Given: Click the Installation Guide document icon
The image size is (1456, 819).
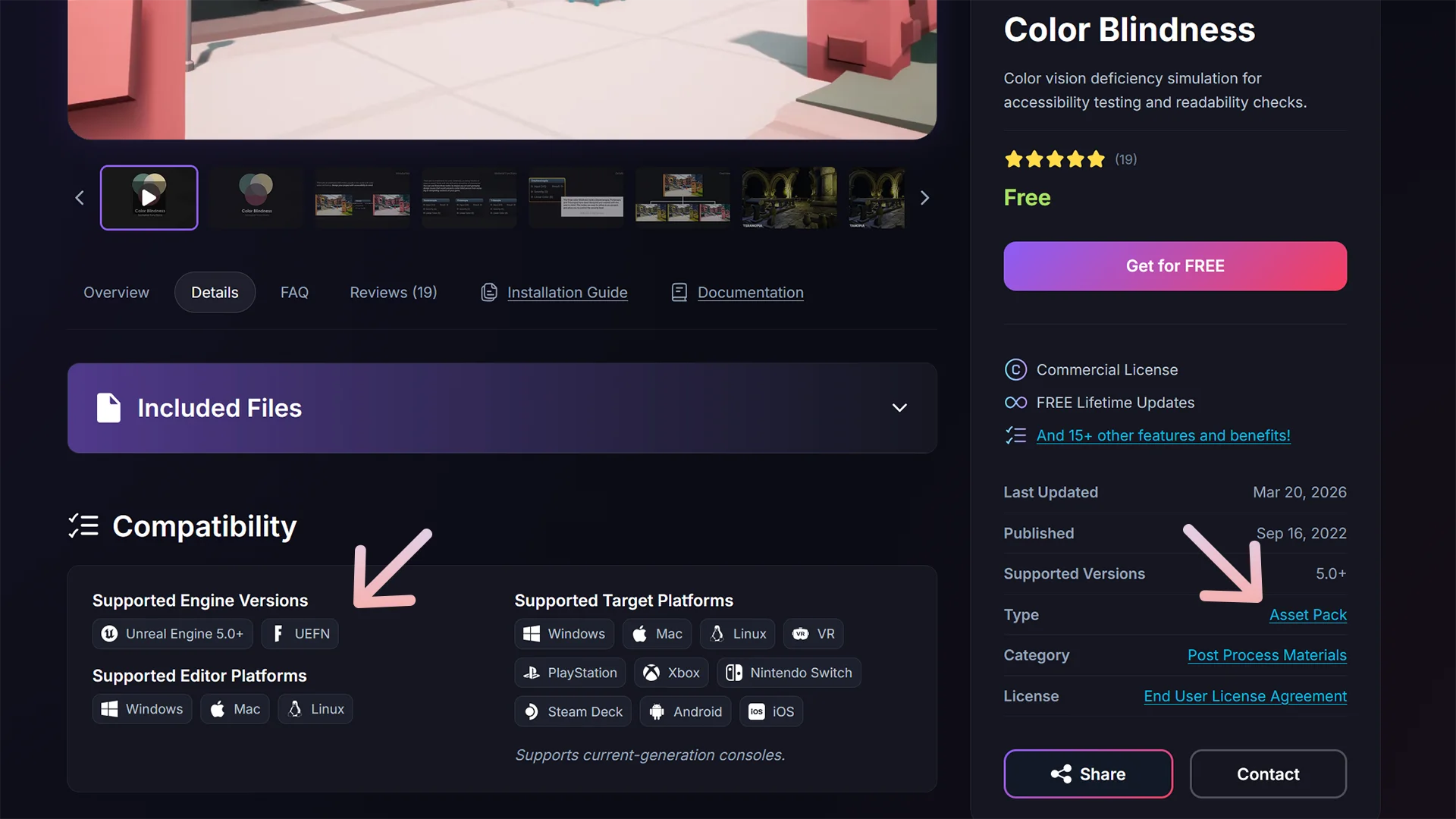Looking at the screenshot, I should click(489, 293).
